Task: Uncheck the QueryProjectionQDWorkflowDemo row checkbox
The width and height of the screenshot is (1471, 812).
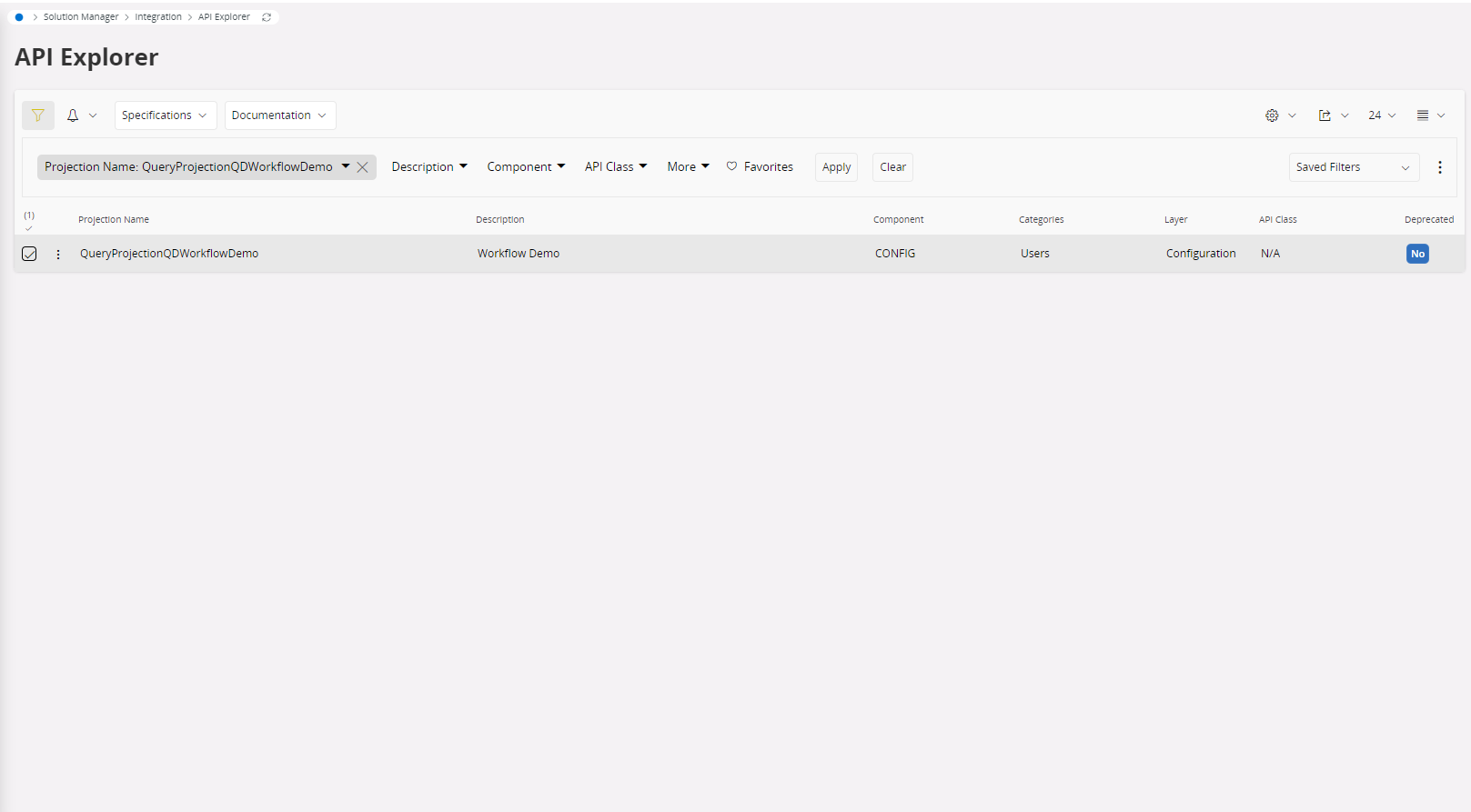Action: click(x=29, y=254)
